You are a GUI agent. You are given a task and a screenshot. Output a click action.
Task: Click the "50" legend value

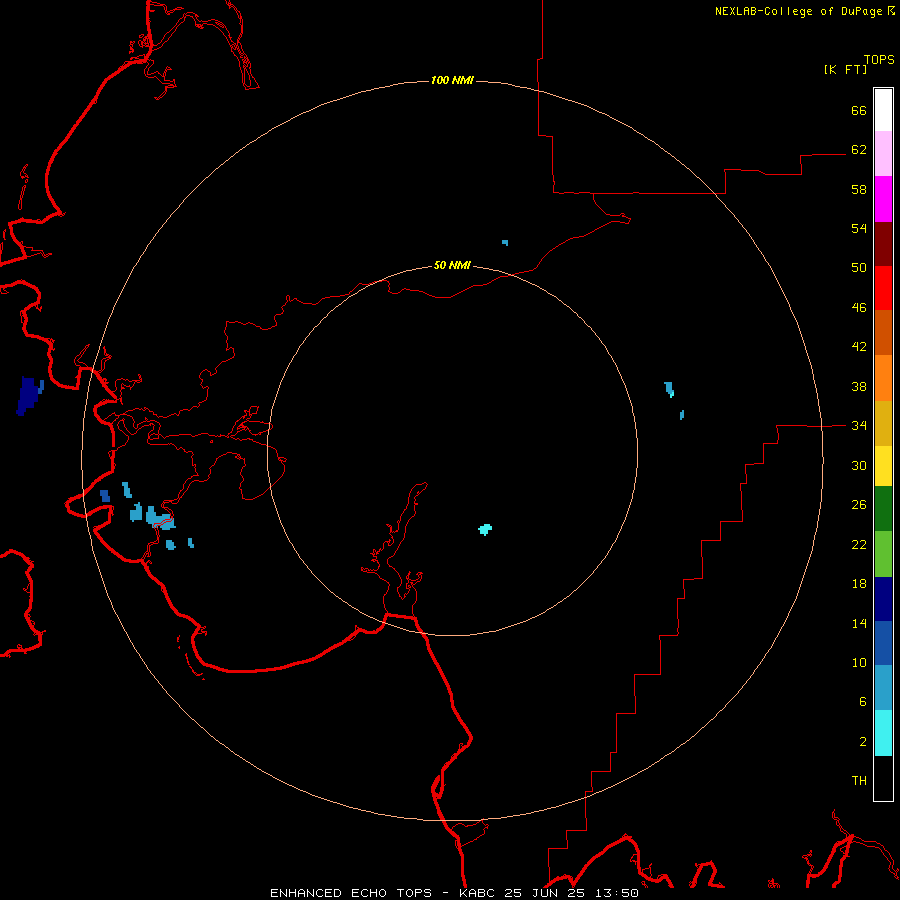(x=859, y=268)
